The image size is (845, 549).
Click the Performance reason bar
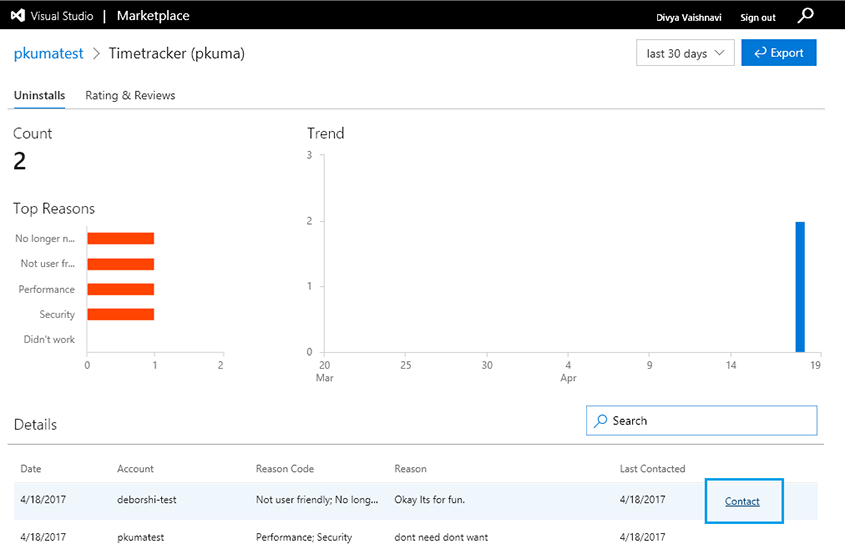[x=121, y=289]
